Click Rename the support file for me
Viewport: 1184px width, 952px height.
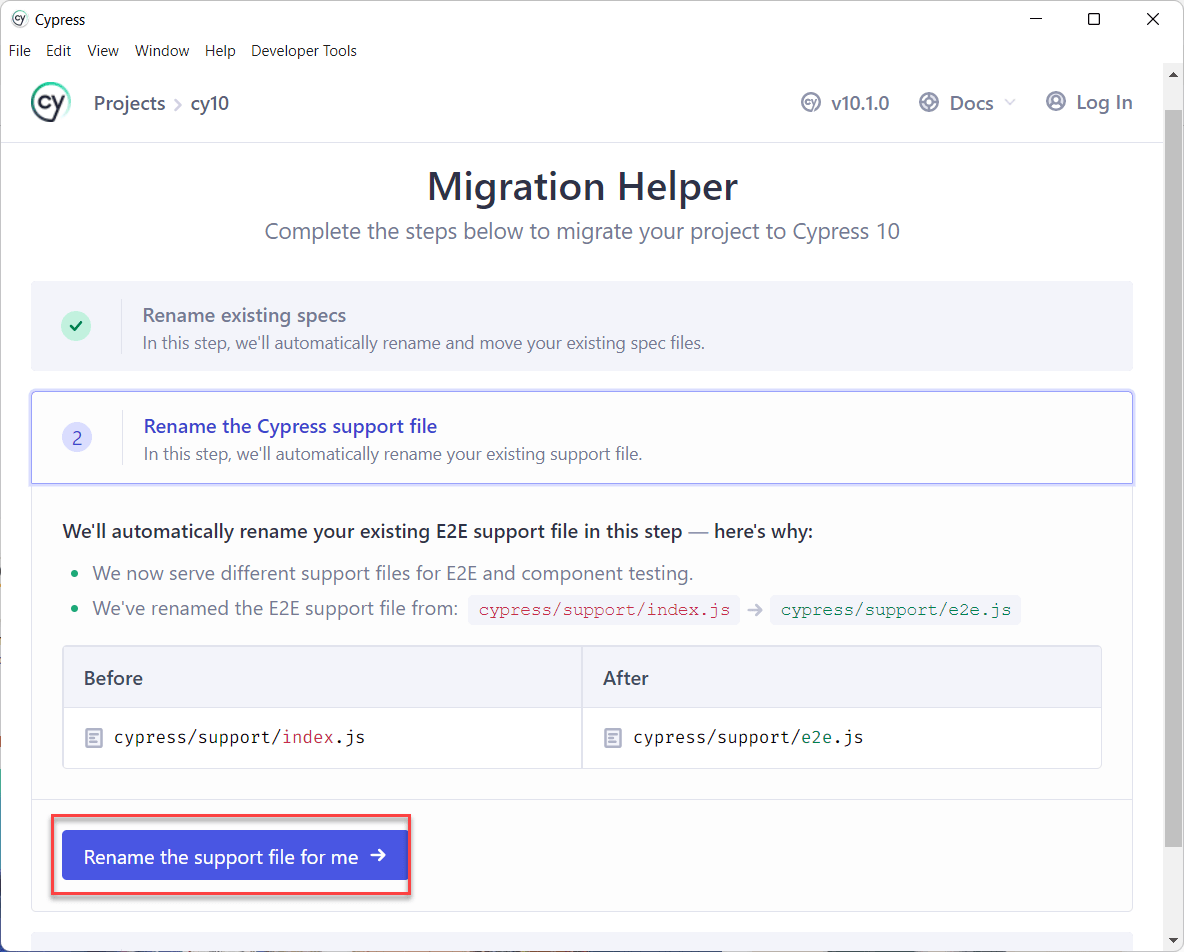[x=235, y=856]
